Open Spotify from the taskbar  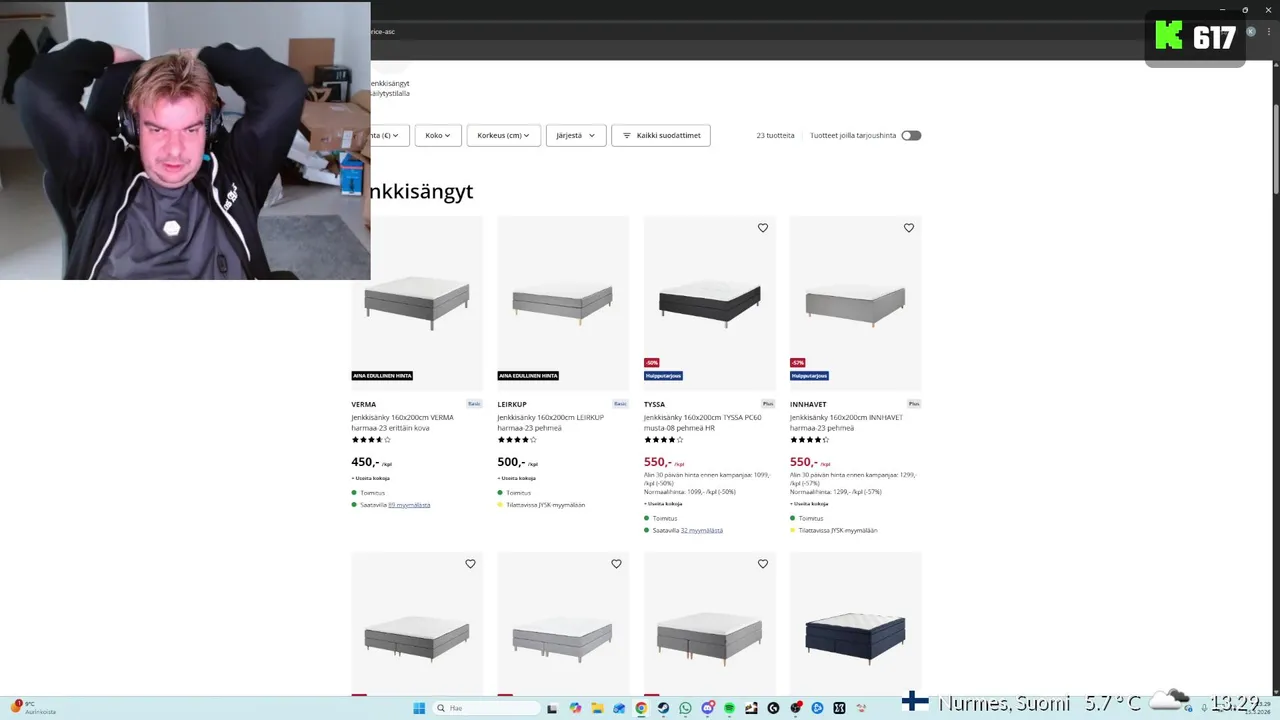729,708
